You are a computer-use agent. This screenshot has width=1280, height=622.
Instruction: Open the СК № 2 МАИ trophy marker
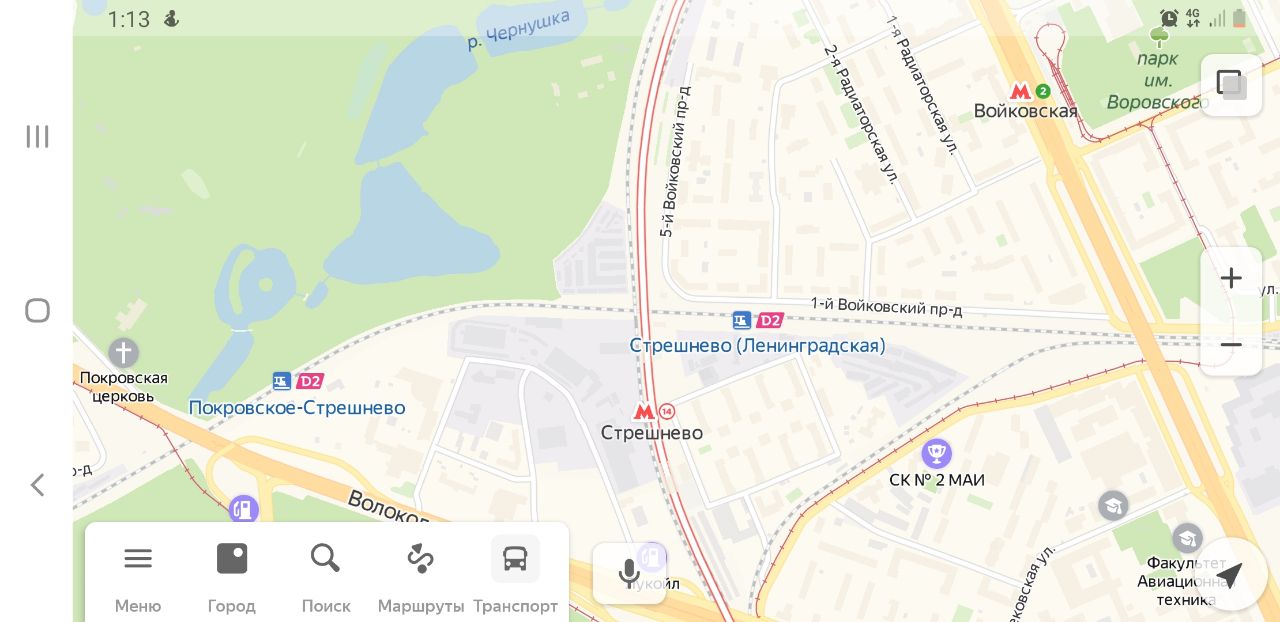click(937, 454)
